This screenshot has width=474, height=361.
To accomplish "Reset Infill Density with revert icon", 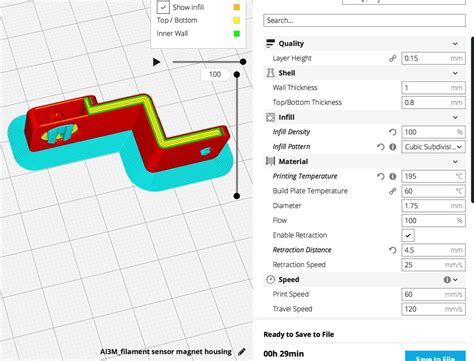I will 393,132.
